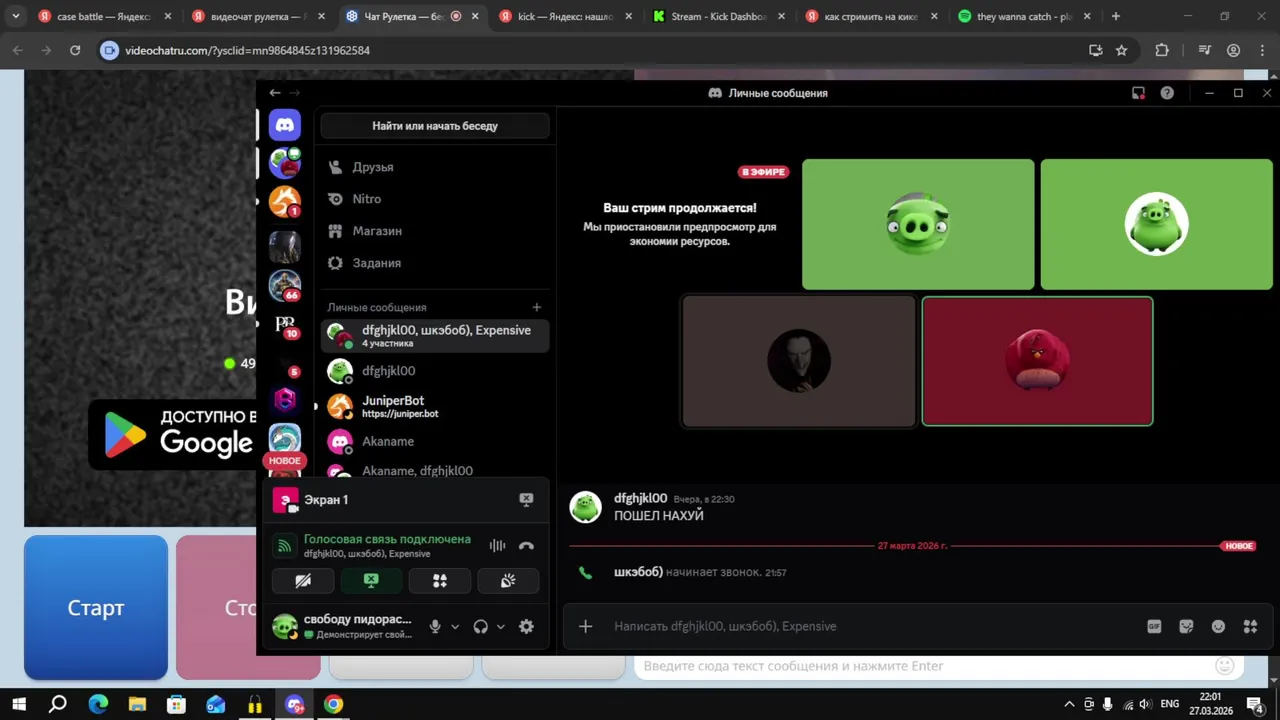Select the helmet pig participant tile
Image resolution: width=1280 pixels, height=720 pixels.
[918, 224]
